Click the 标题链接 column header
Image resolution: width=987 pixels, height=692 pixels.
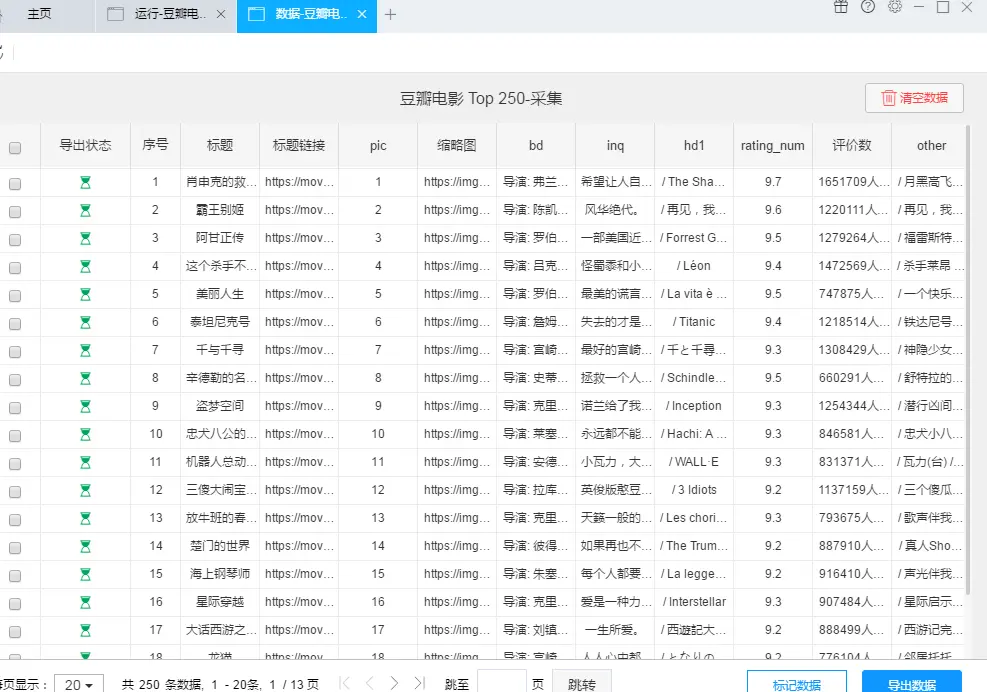click(x=299, y=145)
